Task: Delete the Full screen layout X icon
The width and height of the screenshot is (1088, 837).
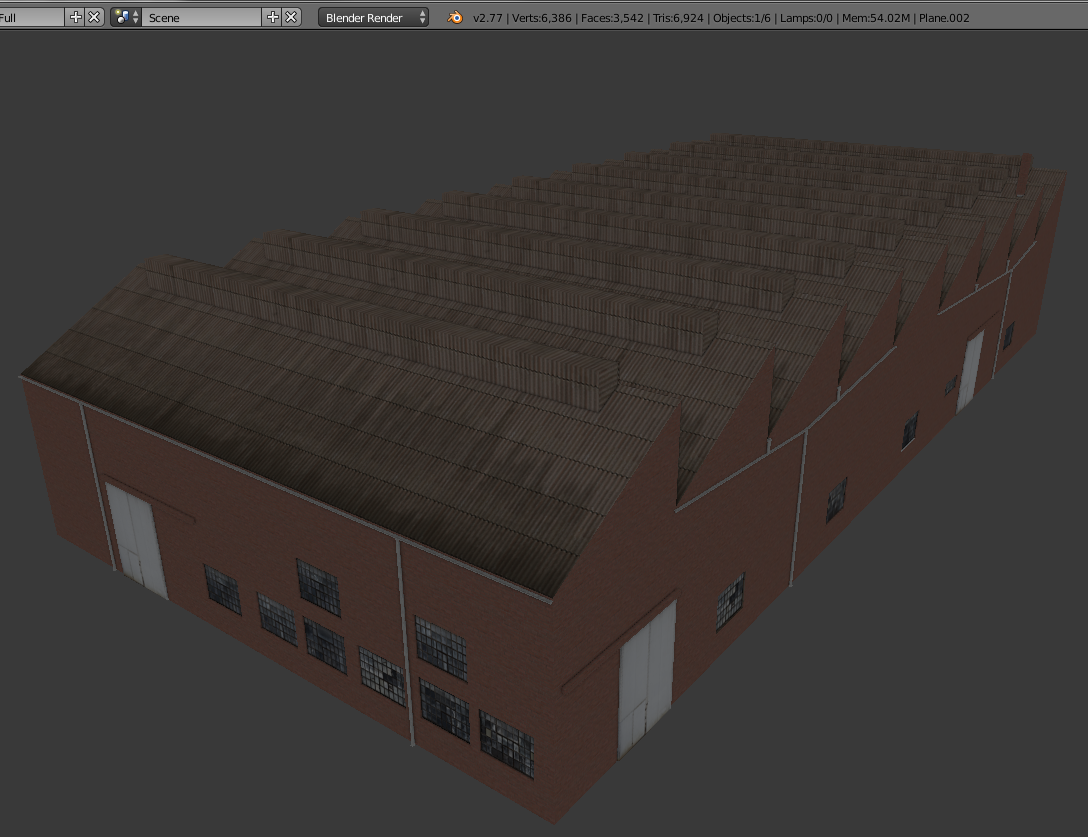Action: click(94, 17)
